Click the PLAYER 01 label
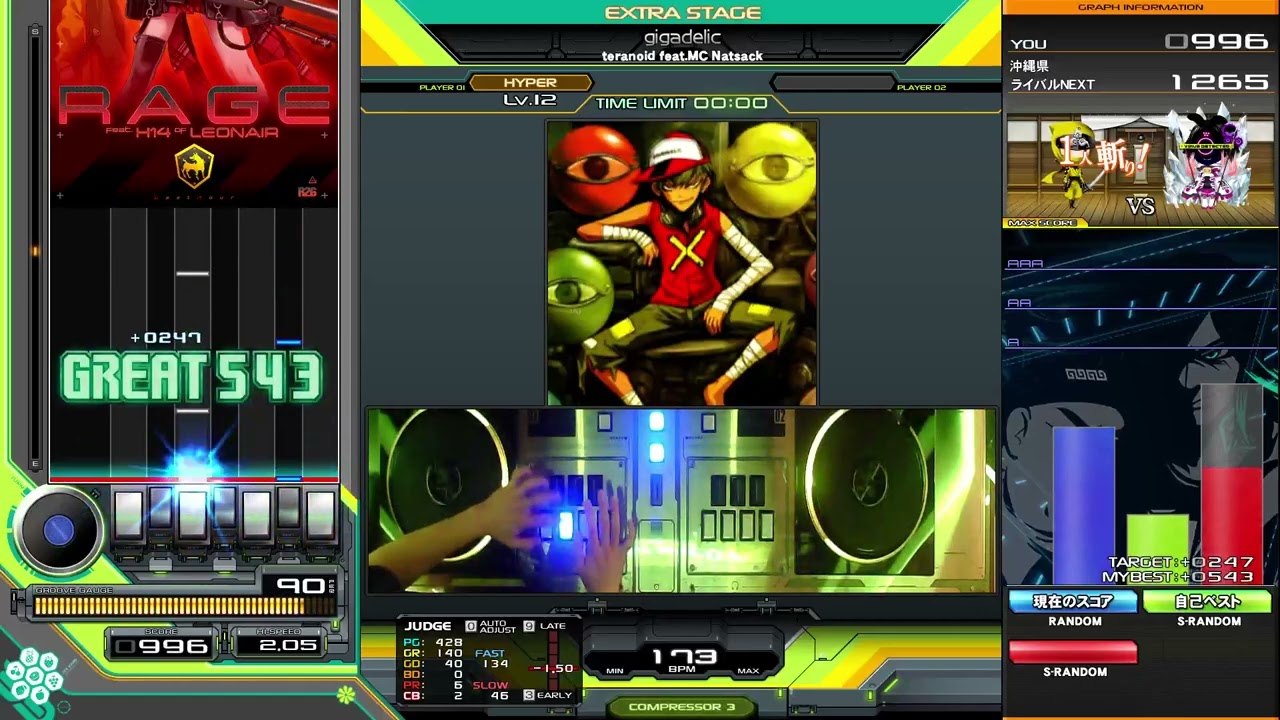The image size is (1280, 720). (x=442, y=88)
